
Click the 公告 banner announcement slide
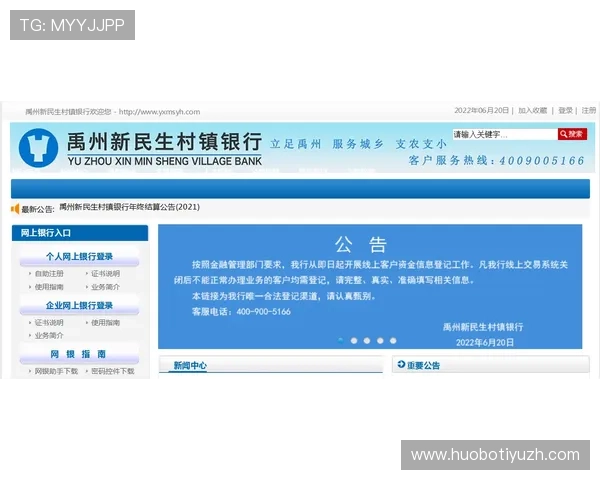click(370, 287)
